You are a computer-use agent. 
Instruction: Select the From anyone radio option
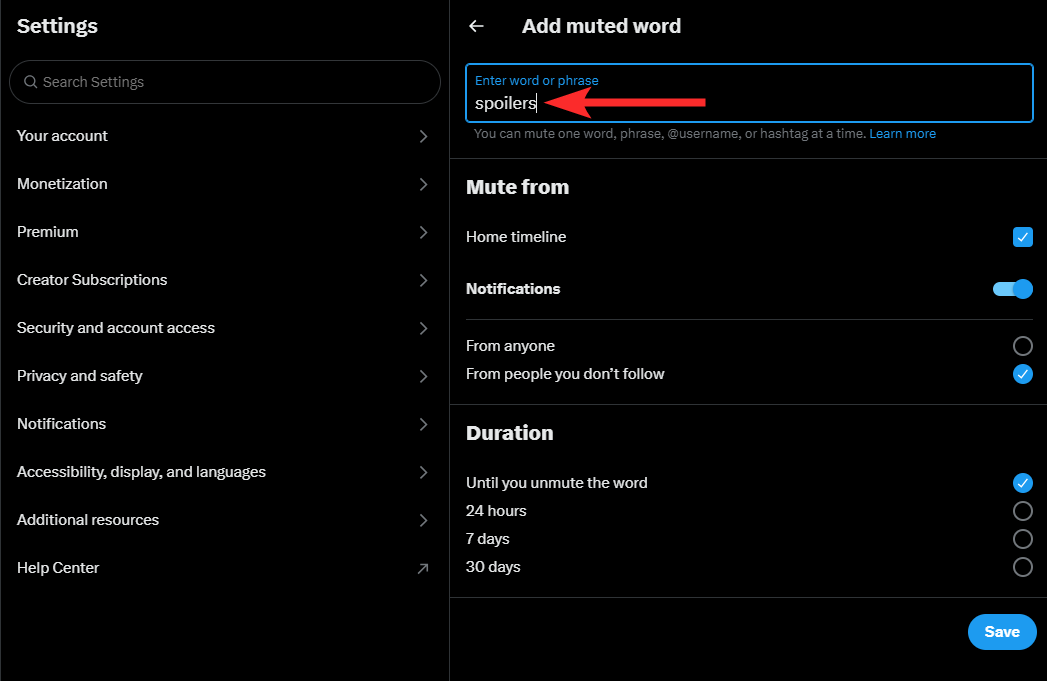[1022, 346]
